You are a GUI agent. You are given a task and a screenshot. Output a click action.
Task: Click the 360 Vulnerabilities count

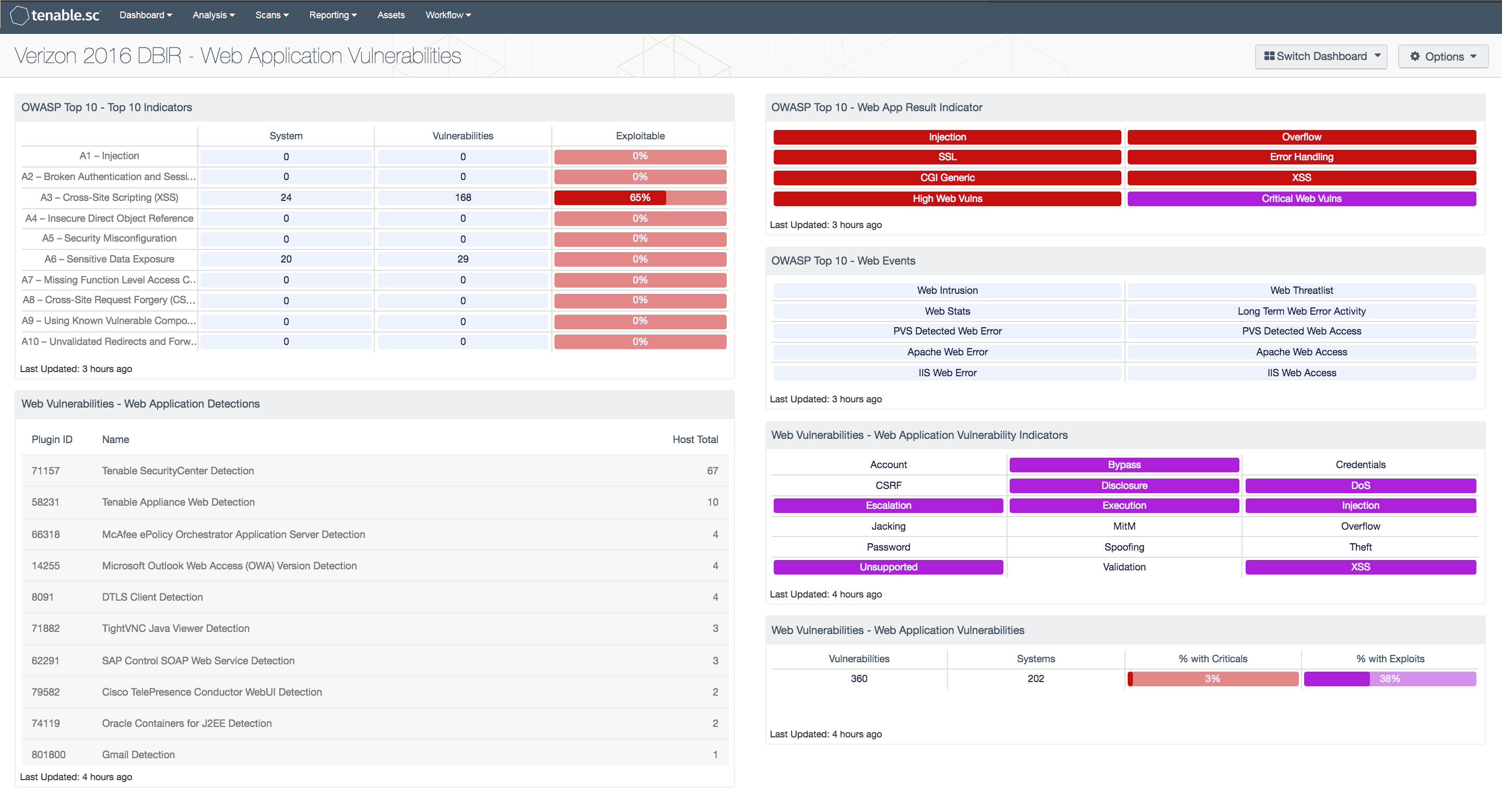pyautogui.click(x=859, y=678)
